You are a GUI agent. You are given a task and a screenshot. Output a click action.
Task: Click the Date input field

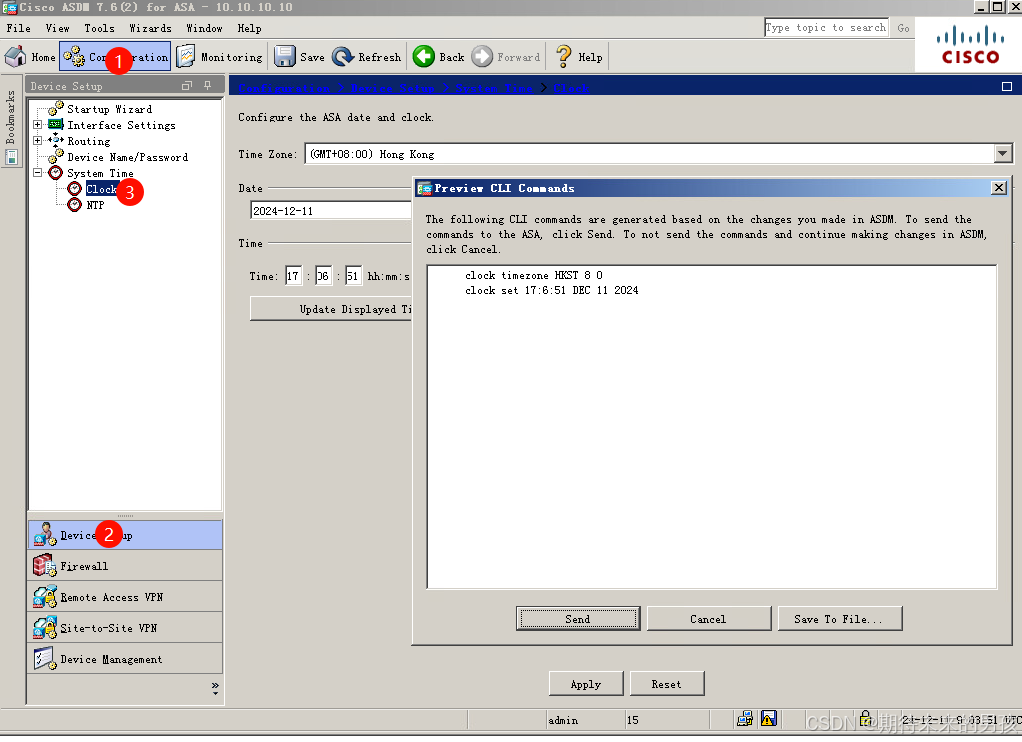coord(331,211)
